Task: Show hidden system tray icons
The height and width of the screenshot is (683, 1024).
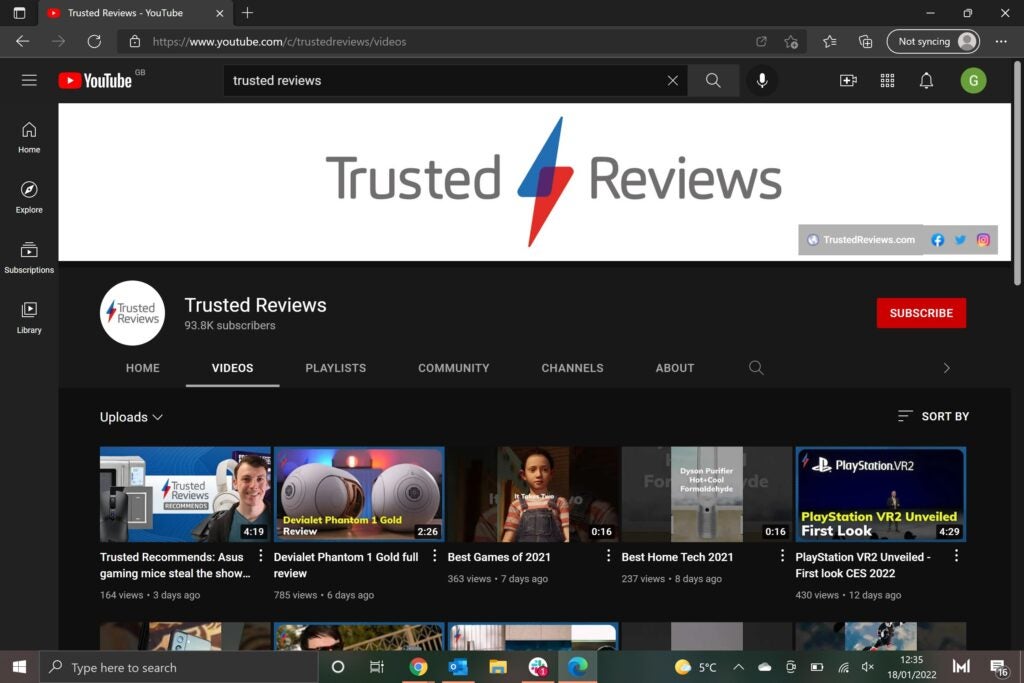Action: pos(738,667)
